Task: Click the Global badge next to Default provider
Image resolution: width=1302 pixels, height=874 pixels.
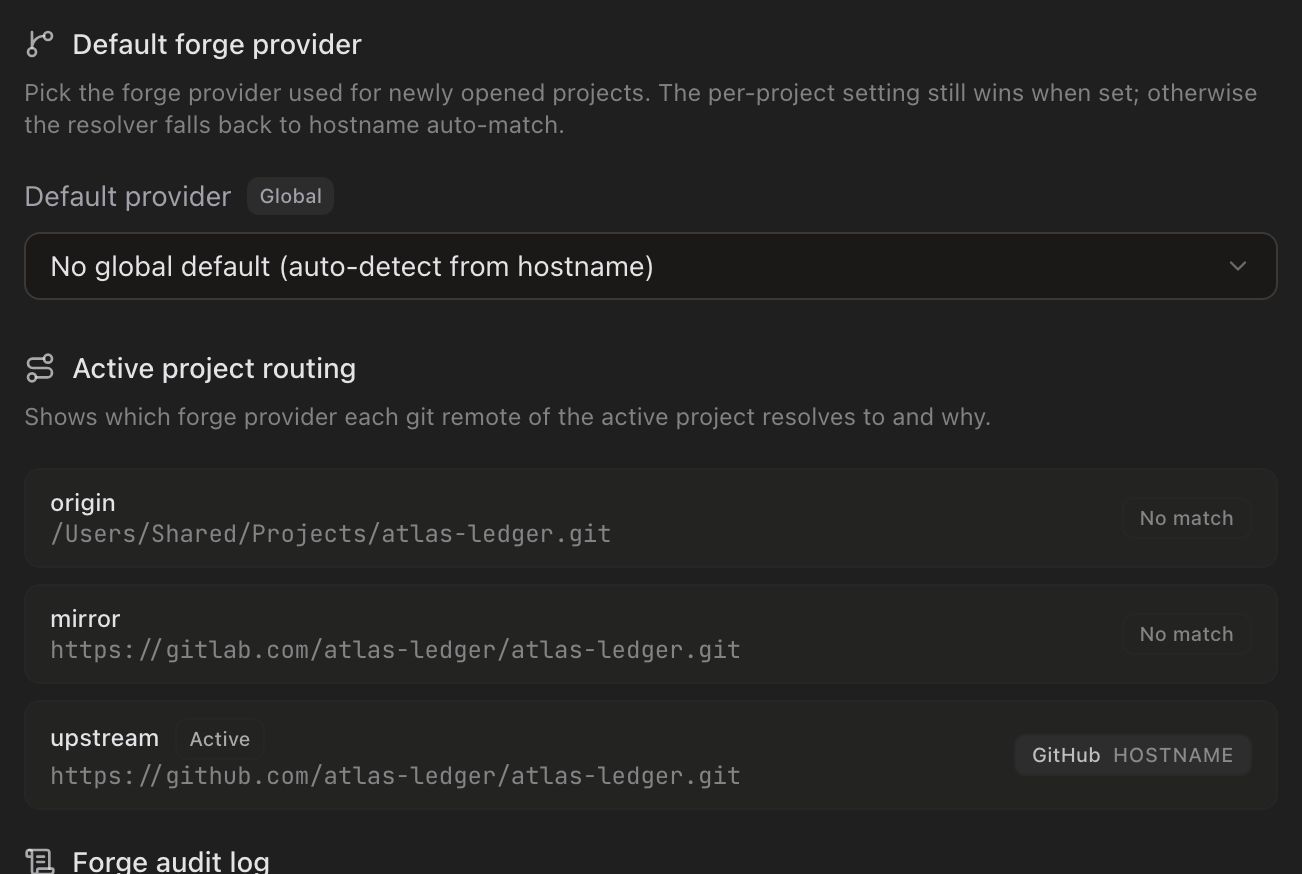Action: point(290,196)
